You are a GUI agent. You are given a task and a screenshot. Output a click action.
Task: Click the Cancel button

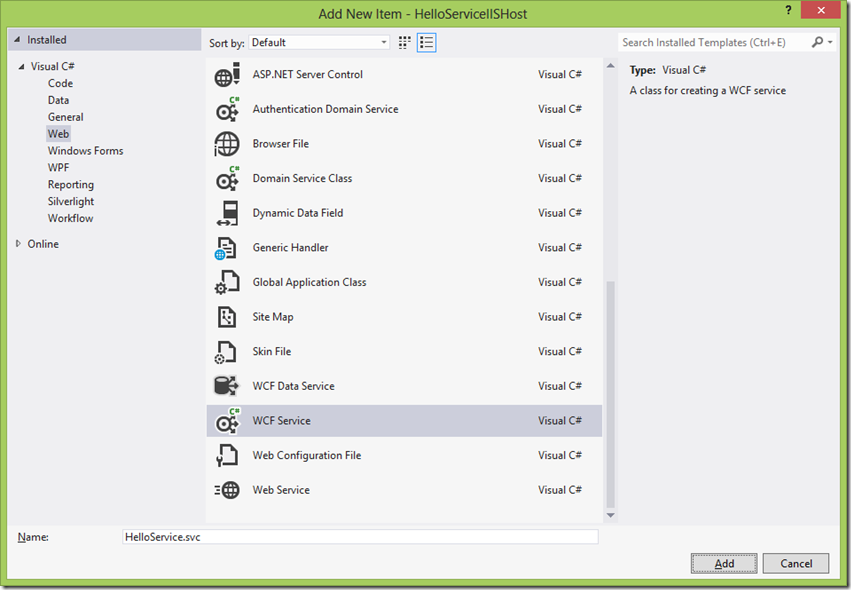coord(796,563)
